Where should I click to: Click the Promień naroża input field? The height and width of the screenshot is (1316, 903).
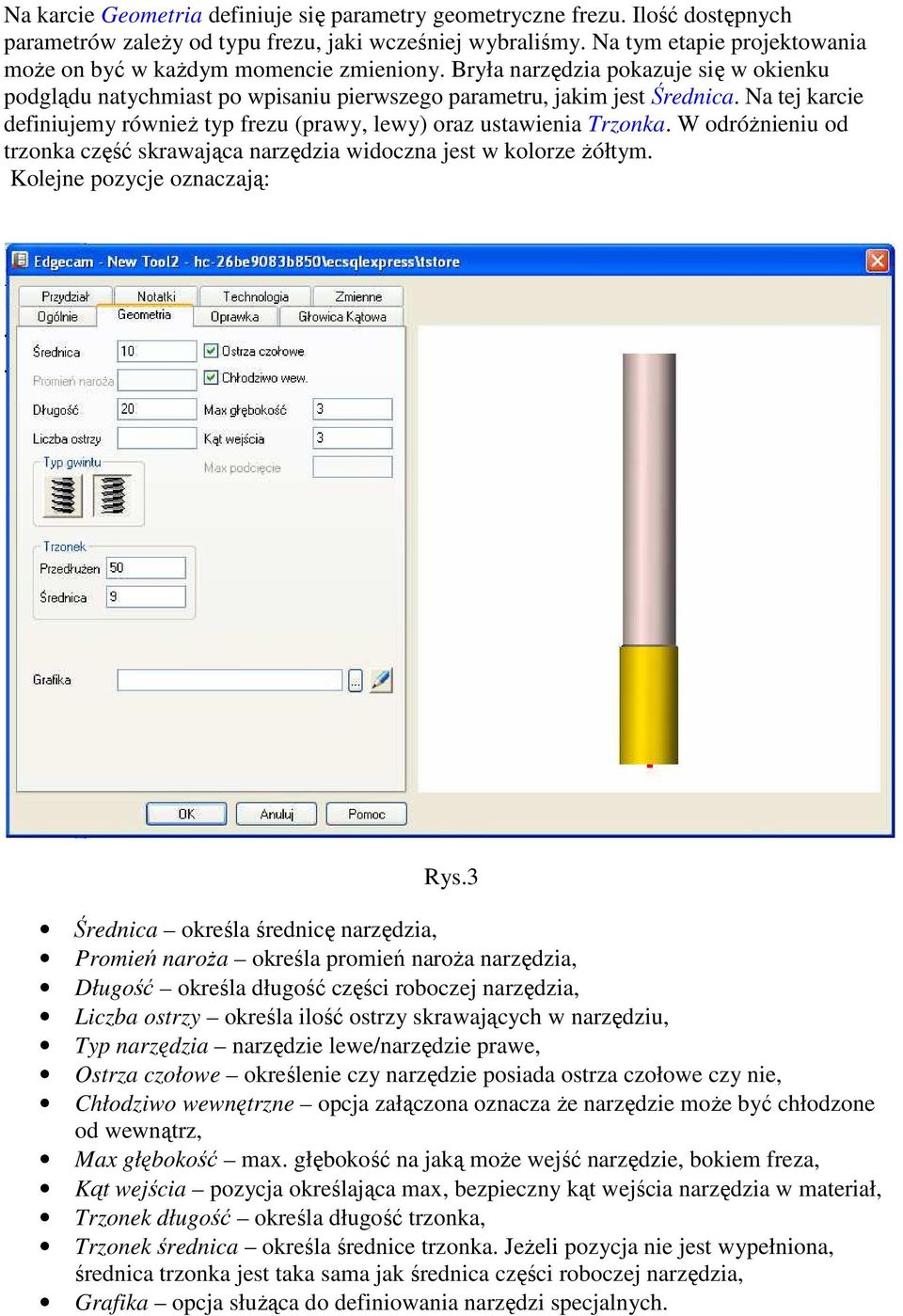(x=157, y=380)
